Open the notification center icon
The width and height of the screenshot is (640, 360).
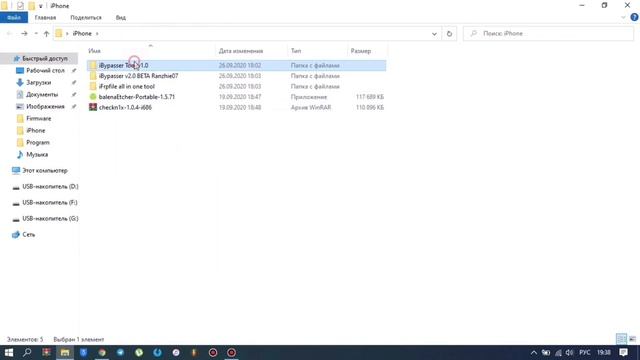pos(623,353)
